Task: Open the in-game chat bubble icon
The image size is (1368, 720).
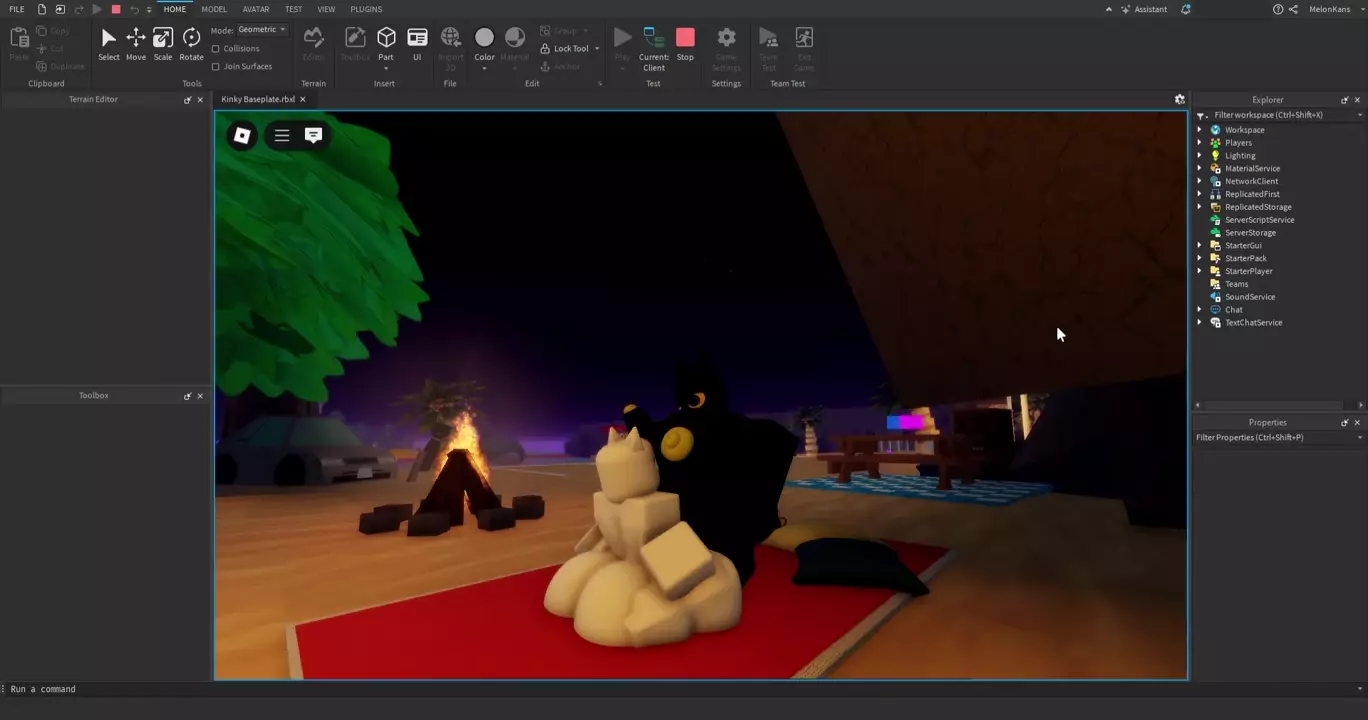Action: (313, 136)
